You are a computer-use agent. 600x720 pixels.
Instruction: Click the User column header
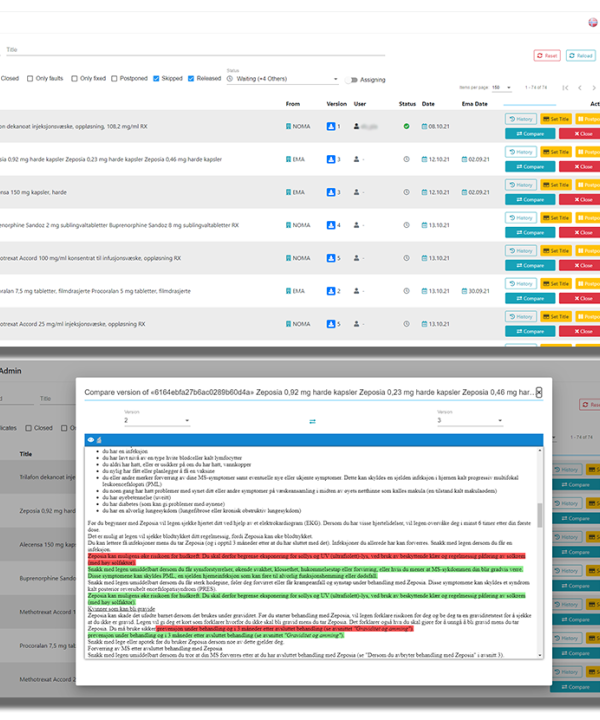(x=359, y=104)
